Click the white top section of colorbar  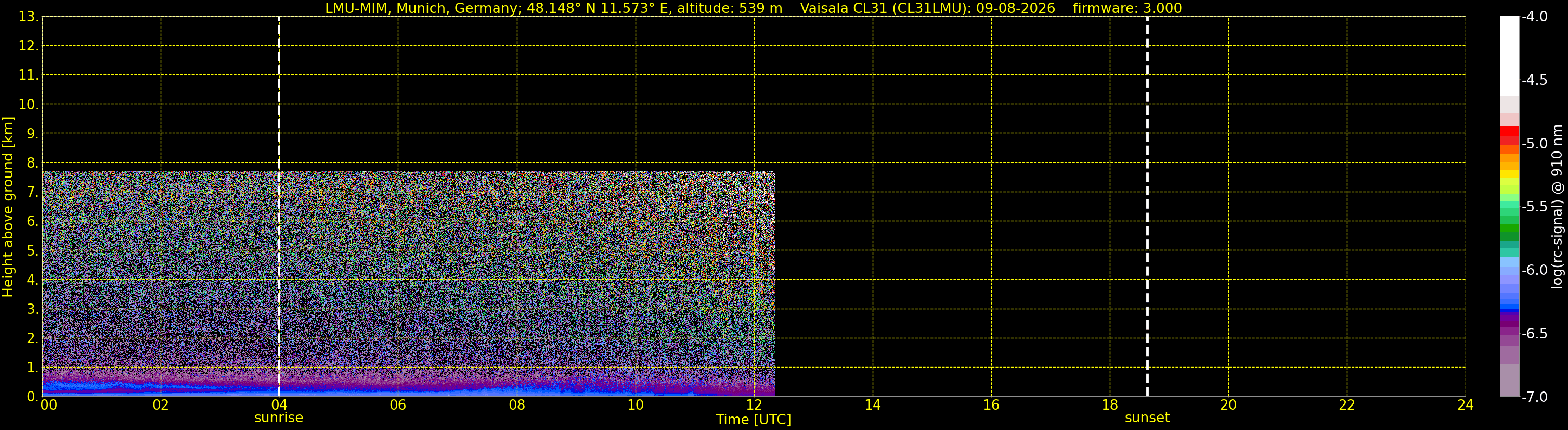pyautogui.click(x=1510, y=56)
